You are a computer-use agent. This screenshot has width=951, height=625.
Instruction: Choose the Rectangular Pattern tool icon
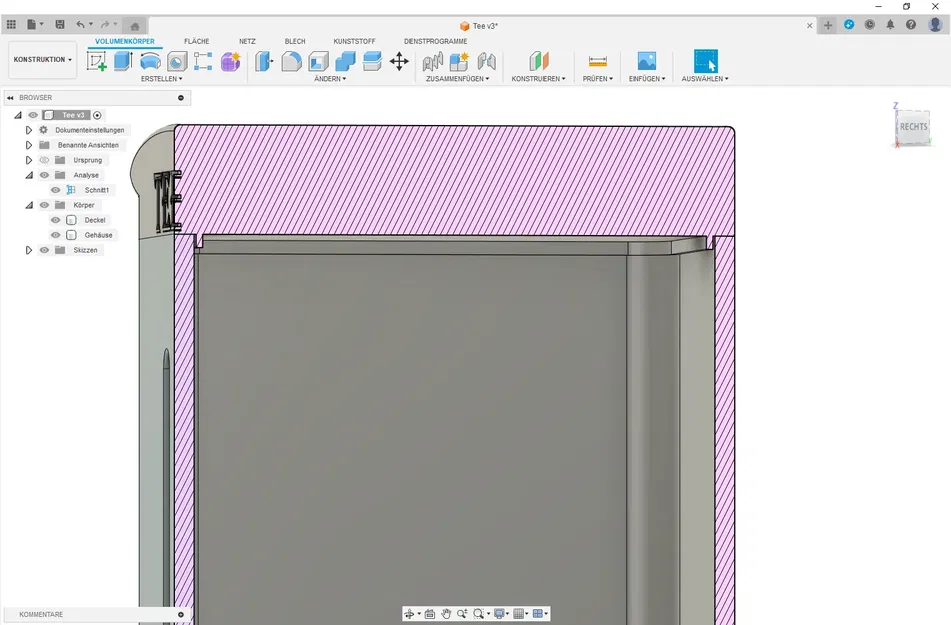(x=203, y=61)
